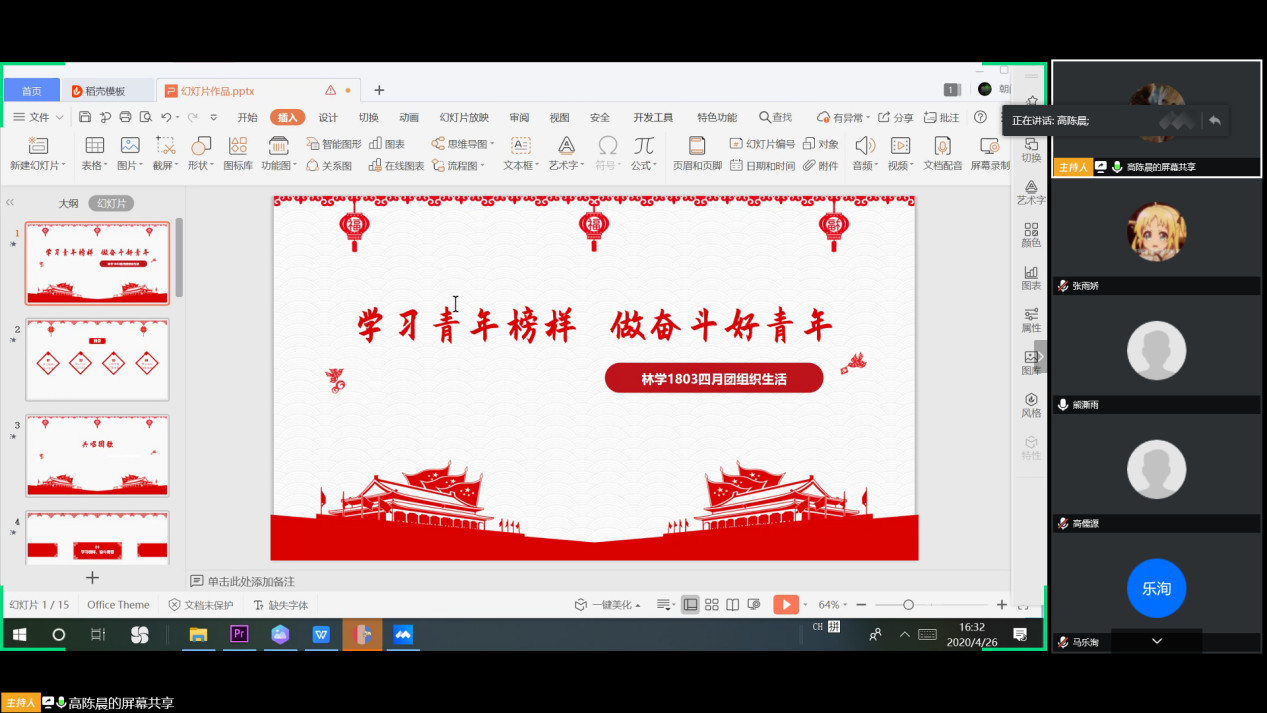Screen dimensions: 1267x713
Task: Click the save icon in quick access bar
Action: [85, 117]
